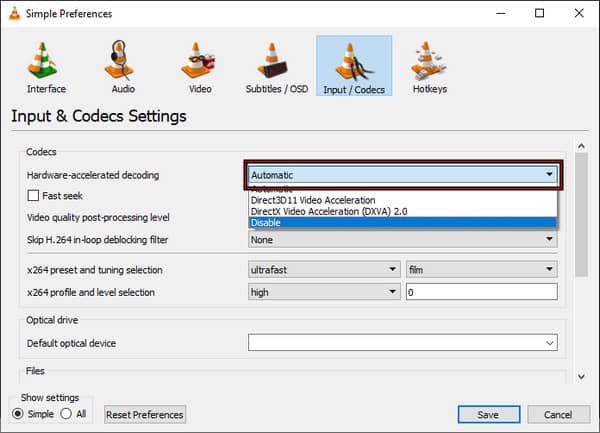This screenshot has width=600, height=433.
Task: Enable the Fast seek checkbox
Action: pos(33,195)
